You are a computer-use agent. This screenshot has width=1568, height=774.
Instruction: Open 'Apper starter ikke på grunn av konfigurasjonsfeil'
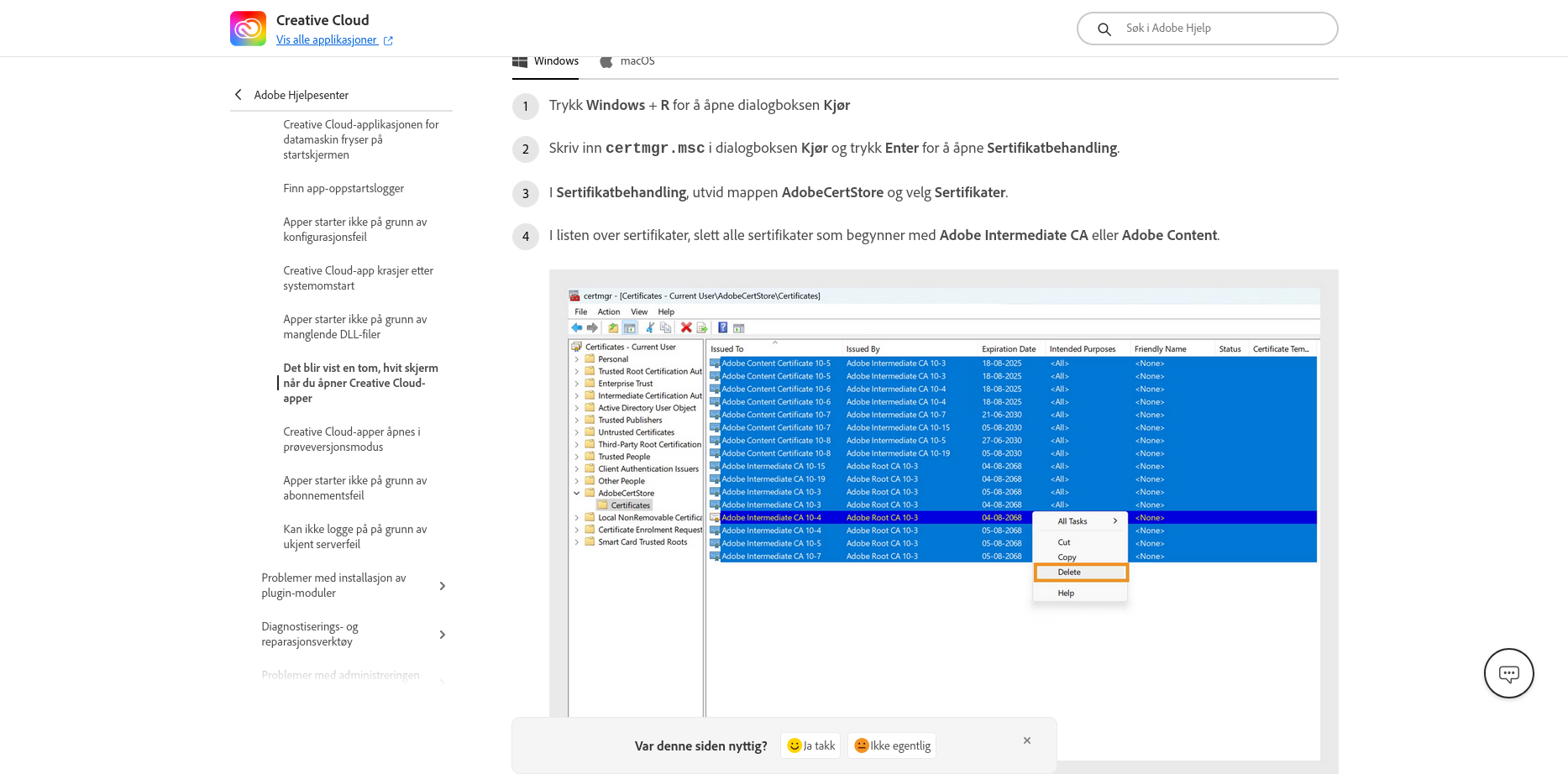click(x=355, y=229)
